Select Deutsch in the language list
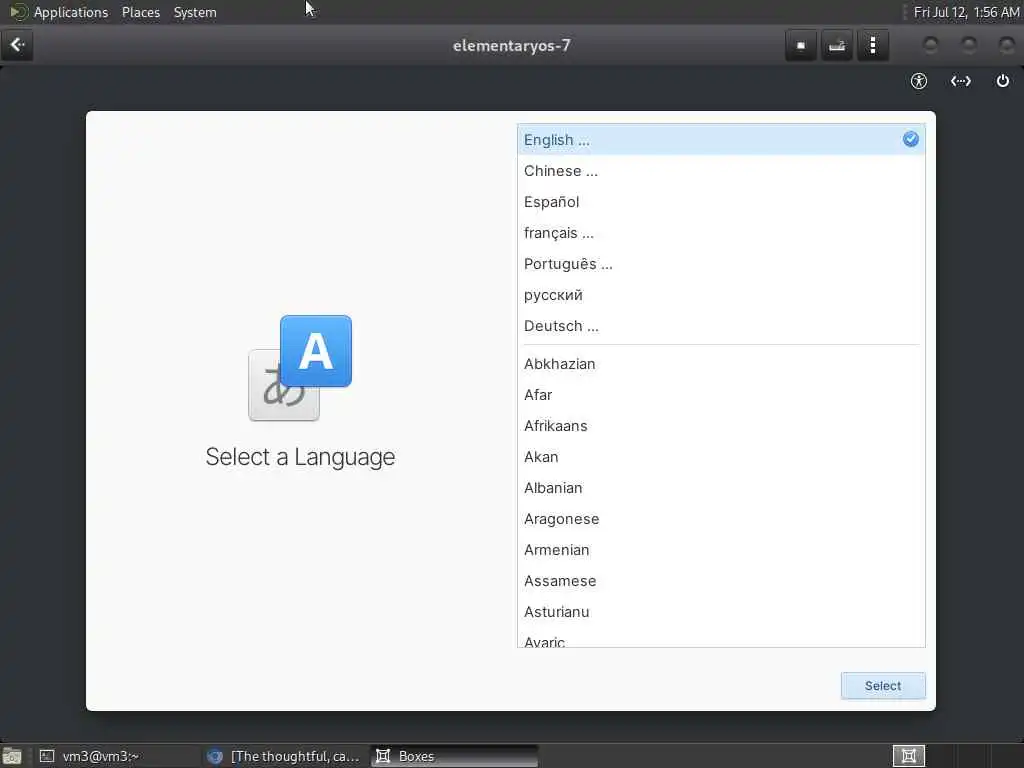The width and height of the screenshot is (1024, 768). click(721, 326)
